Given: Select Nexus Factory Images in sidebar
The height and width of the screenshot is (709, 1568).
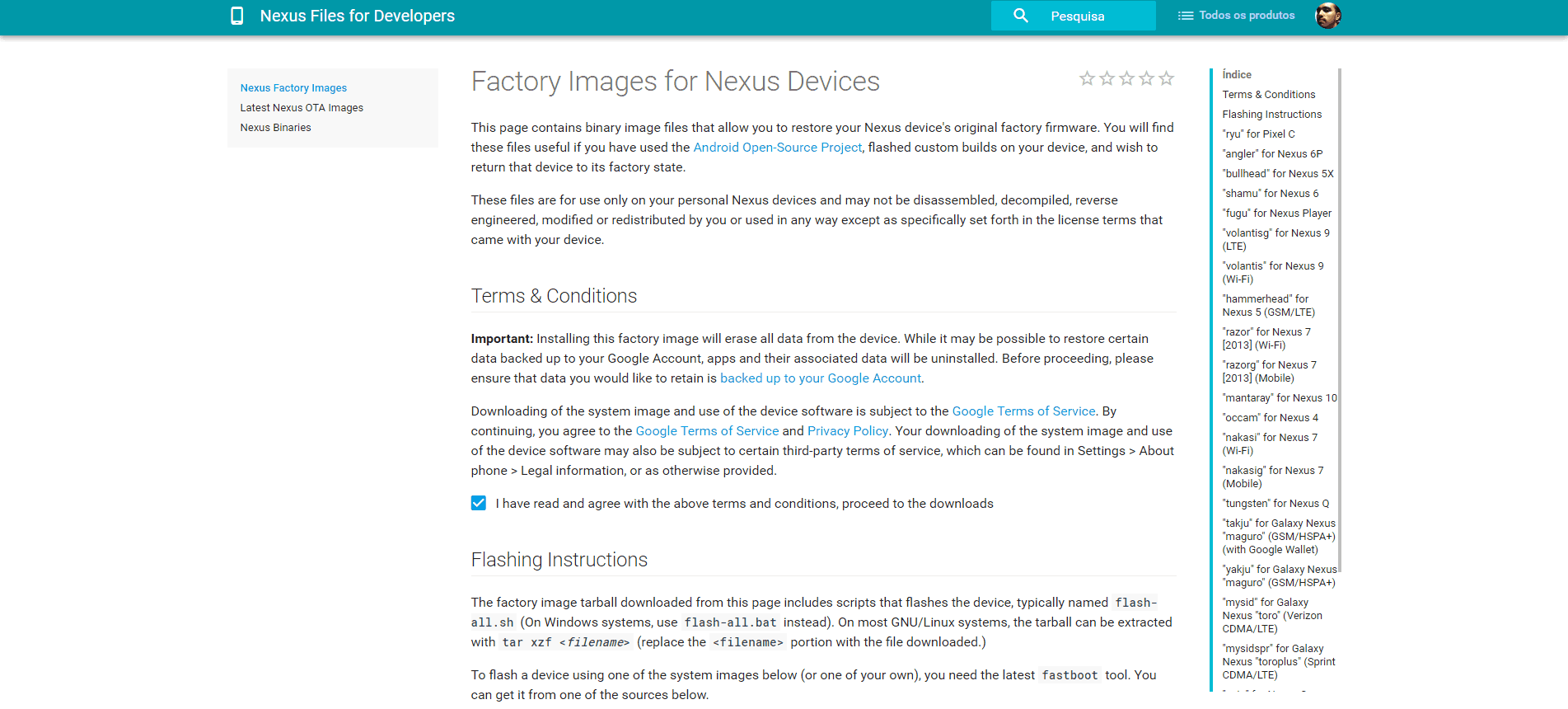Looking at the screenshot, I should (x=293, y=88).
